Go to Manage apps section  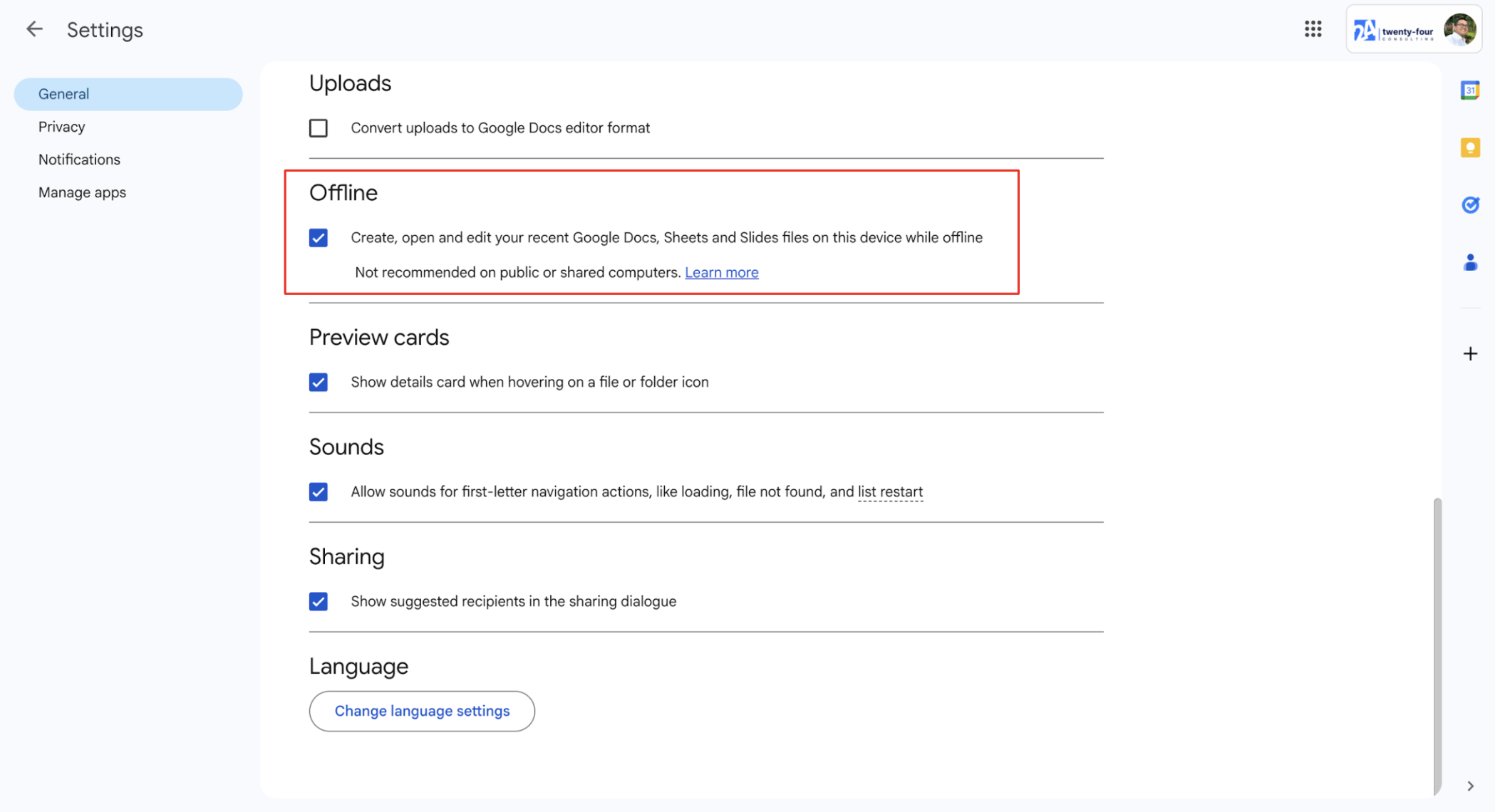(x=82, y=192)
